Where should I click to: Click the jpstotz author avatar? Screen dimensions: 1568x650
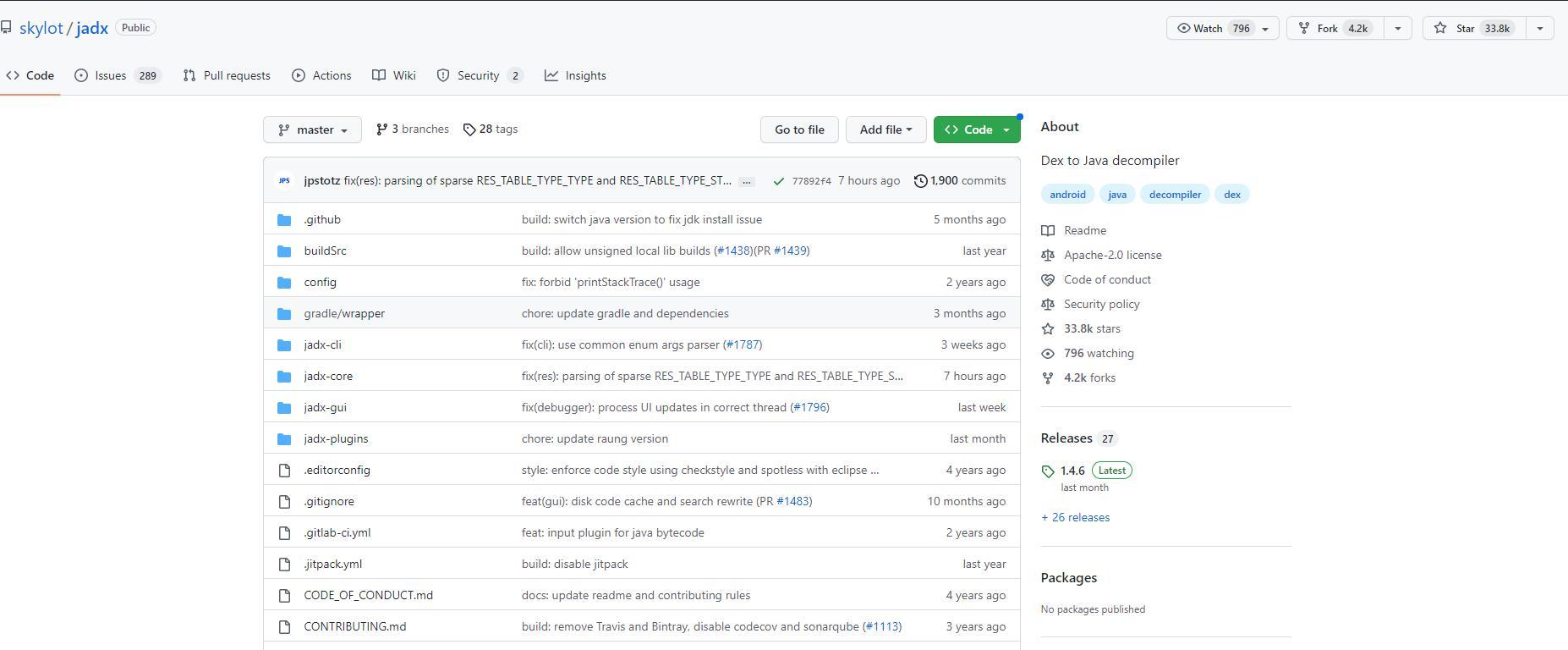coord(284,180)
